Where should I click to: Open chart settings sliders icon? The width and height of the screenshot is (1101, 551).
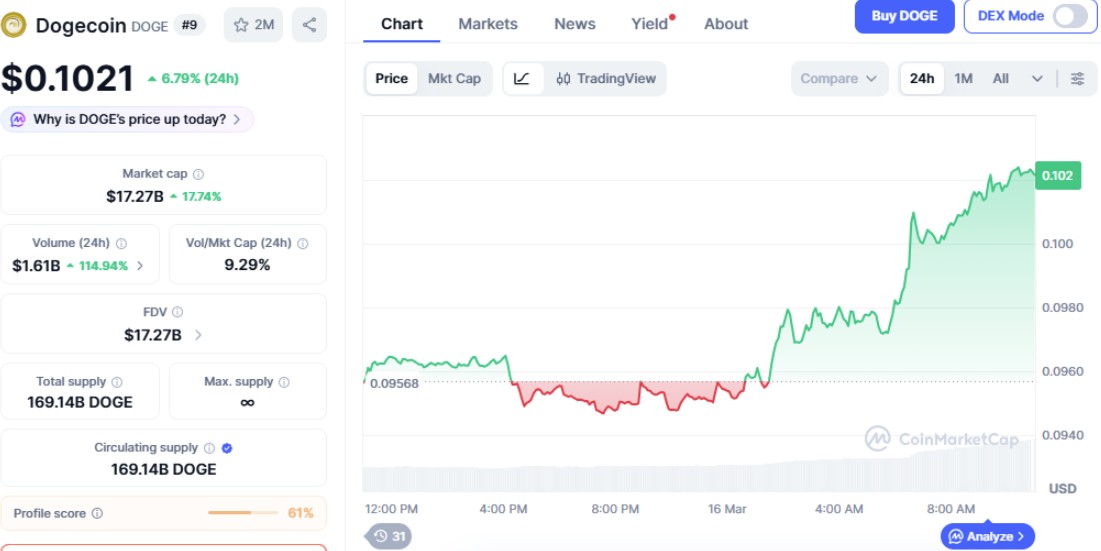1077,79
